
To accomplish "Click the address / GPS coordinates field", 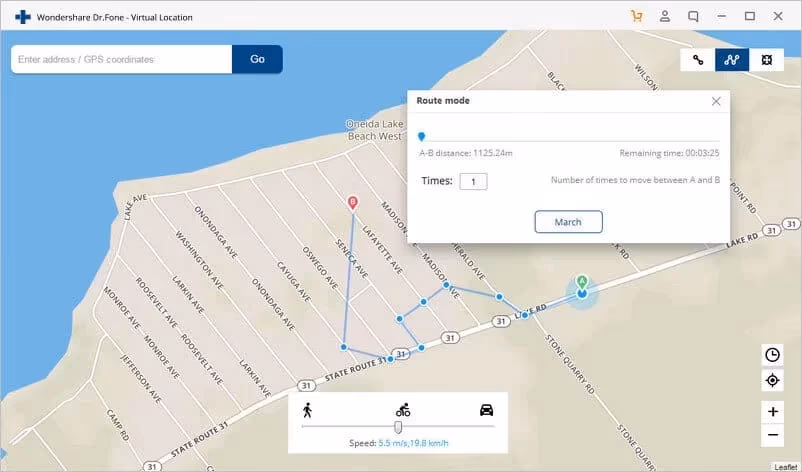I will (x=122, y=60).
